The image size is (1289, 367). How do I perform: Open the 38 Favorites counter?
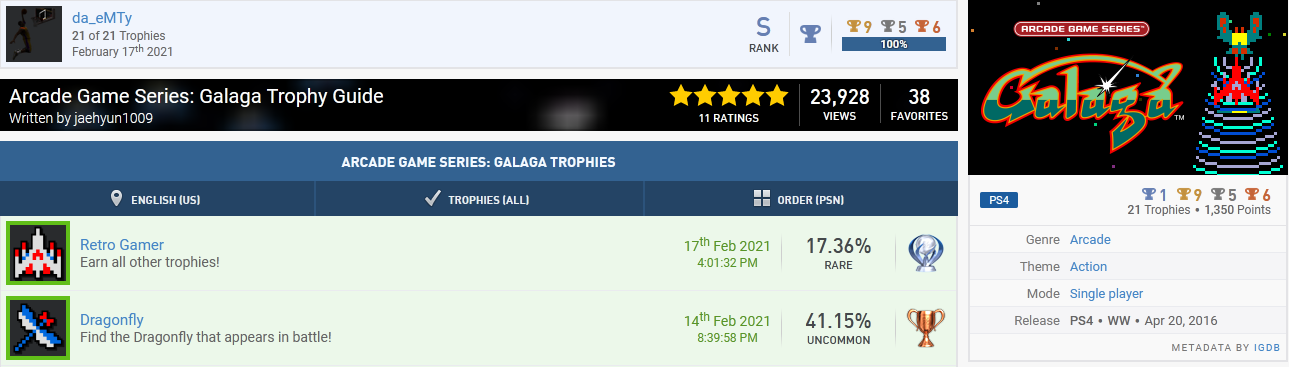[919, 104]
